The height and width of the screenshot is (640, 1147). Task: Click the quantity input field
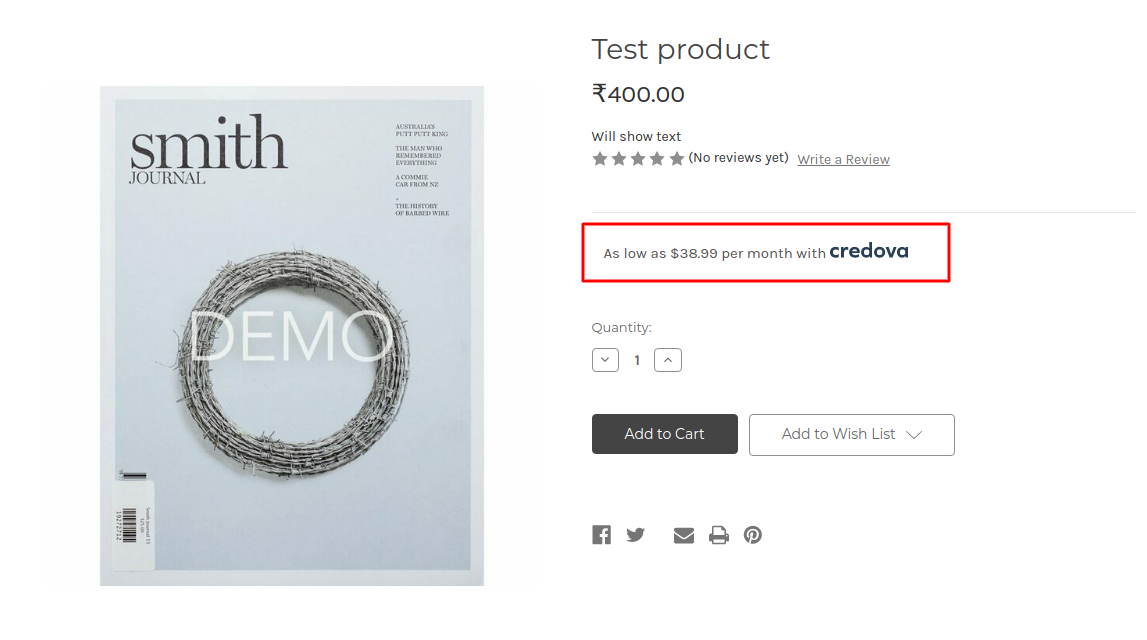click(637, 359)
